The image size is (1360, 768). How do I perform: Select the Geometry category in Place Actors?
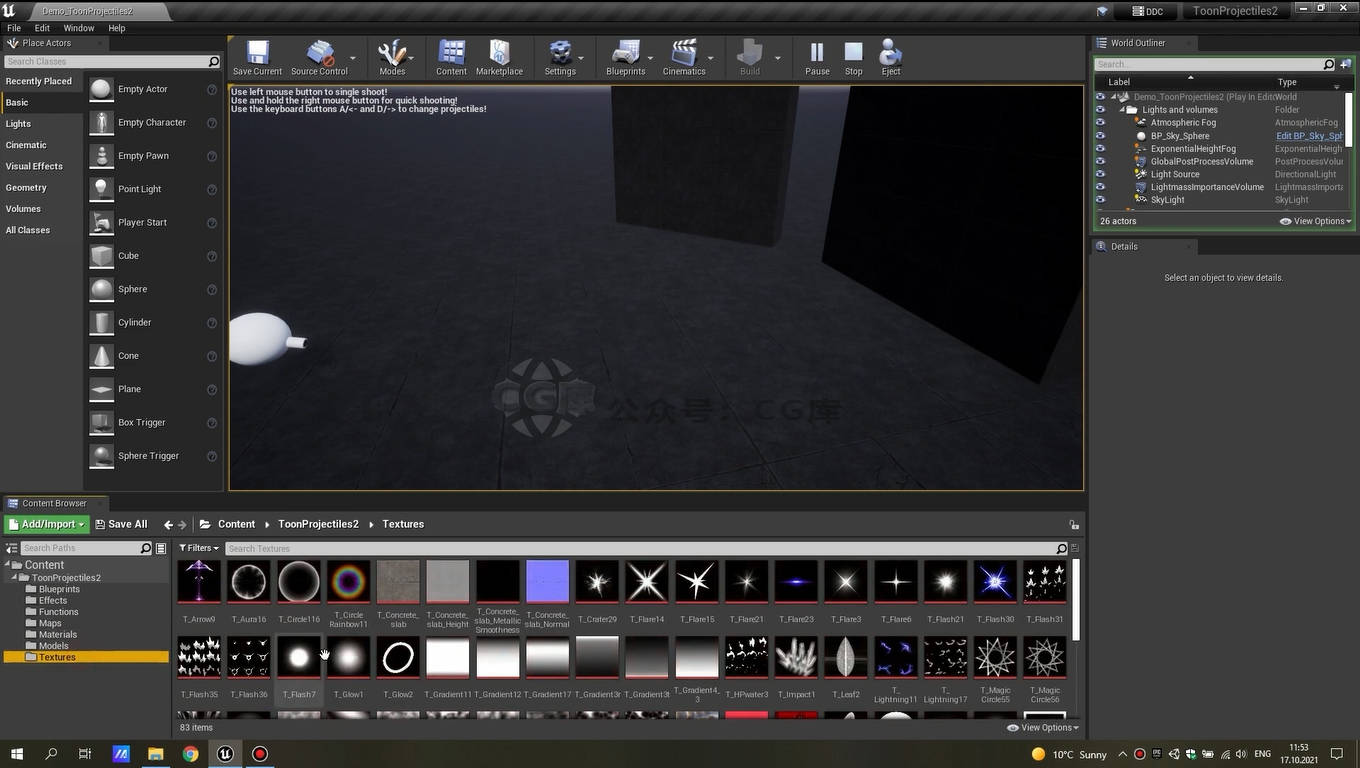click(x=26, y=188)
